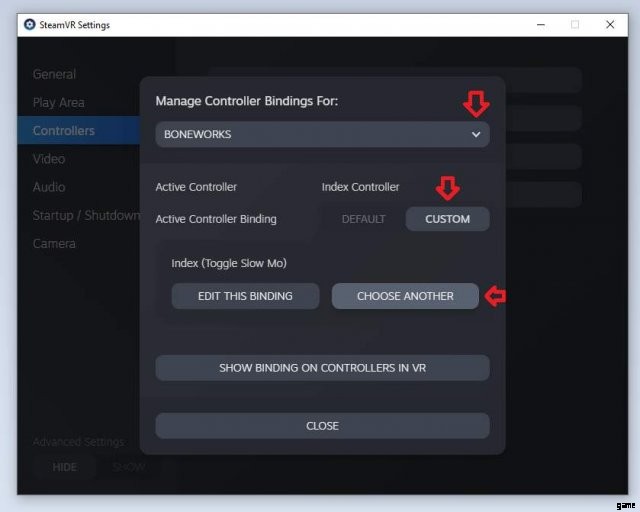
Task: Set Advanced Settings to HIDE
Action: pos(64,466)
